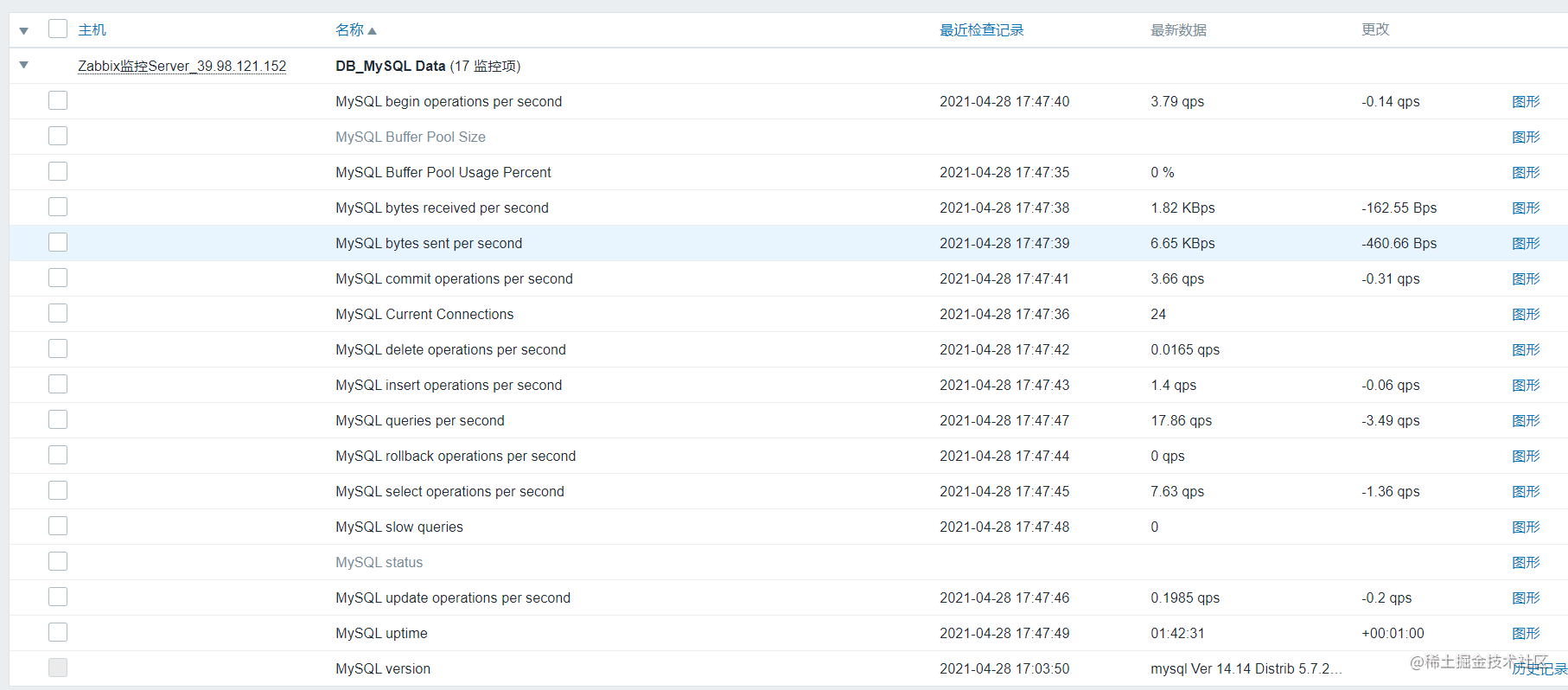Image resolution: width=1568 pixels, height=690 pixels.
Task: Toggle the select-all checkbox in the table header
Action: coord(58,29)
